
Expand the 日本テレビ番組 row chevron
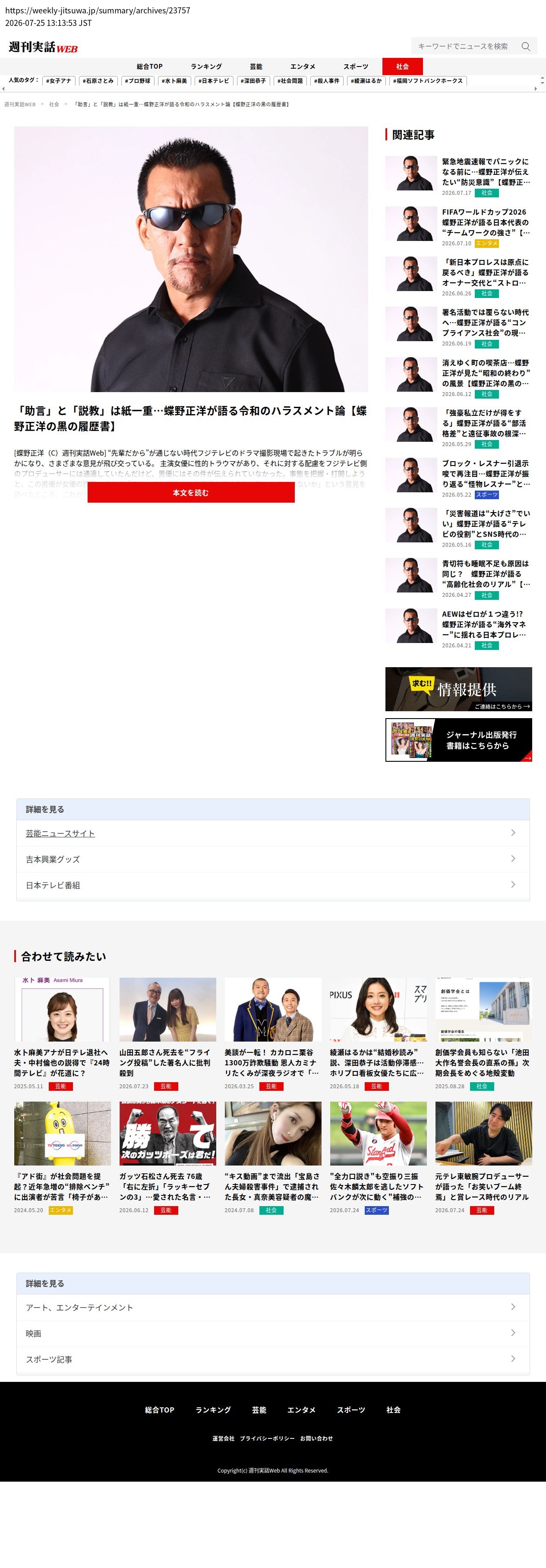[513, 884]
